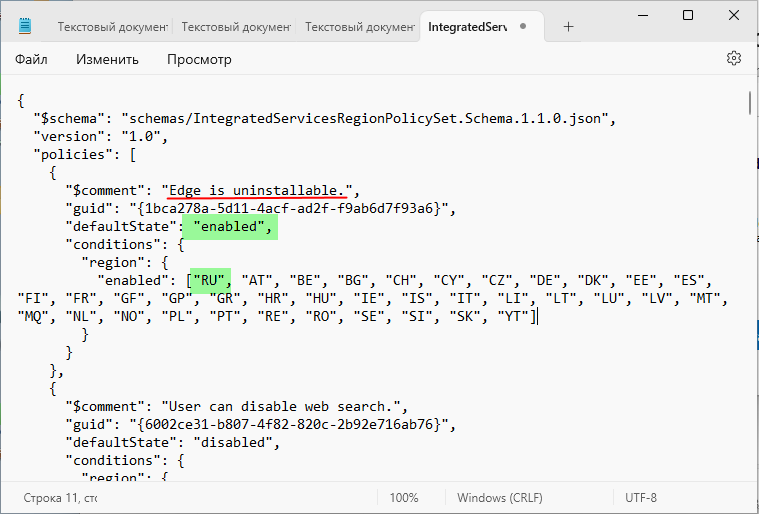
Task: Maximize the Notepad window
Action: pyautogui.click(x=688, y=15)
